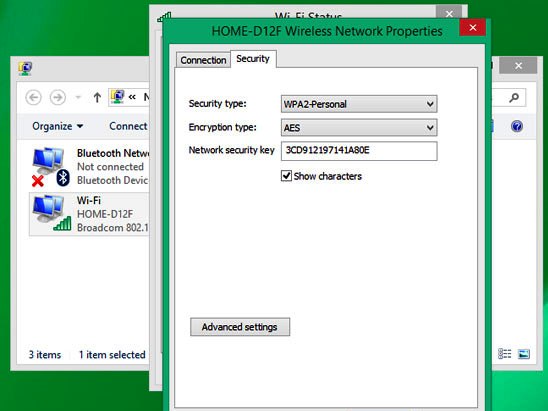Click the Not connected status text
Image resolution: width=548 pixels, height=411 pixels.
point(110,167)
